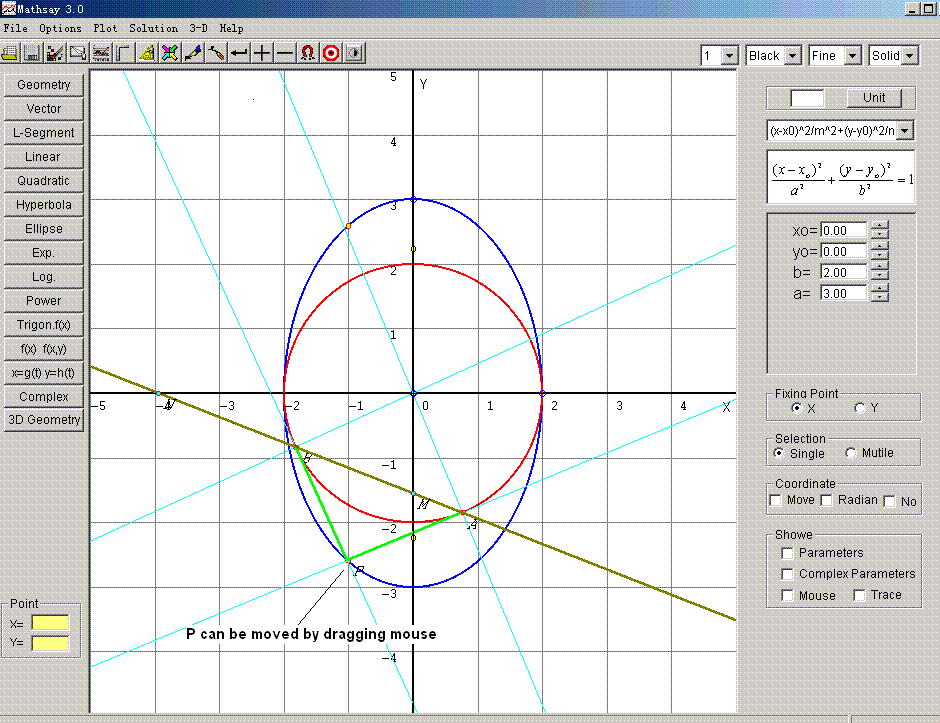The image size is (940, 723).
Task: Open the ellipse equation formula dropdown
Action: [x=905, y=130]
